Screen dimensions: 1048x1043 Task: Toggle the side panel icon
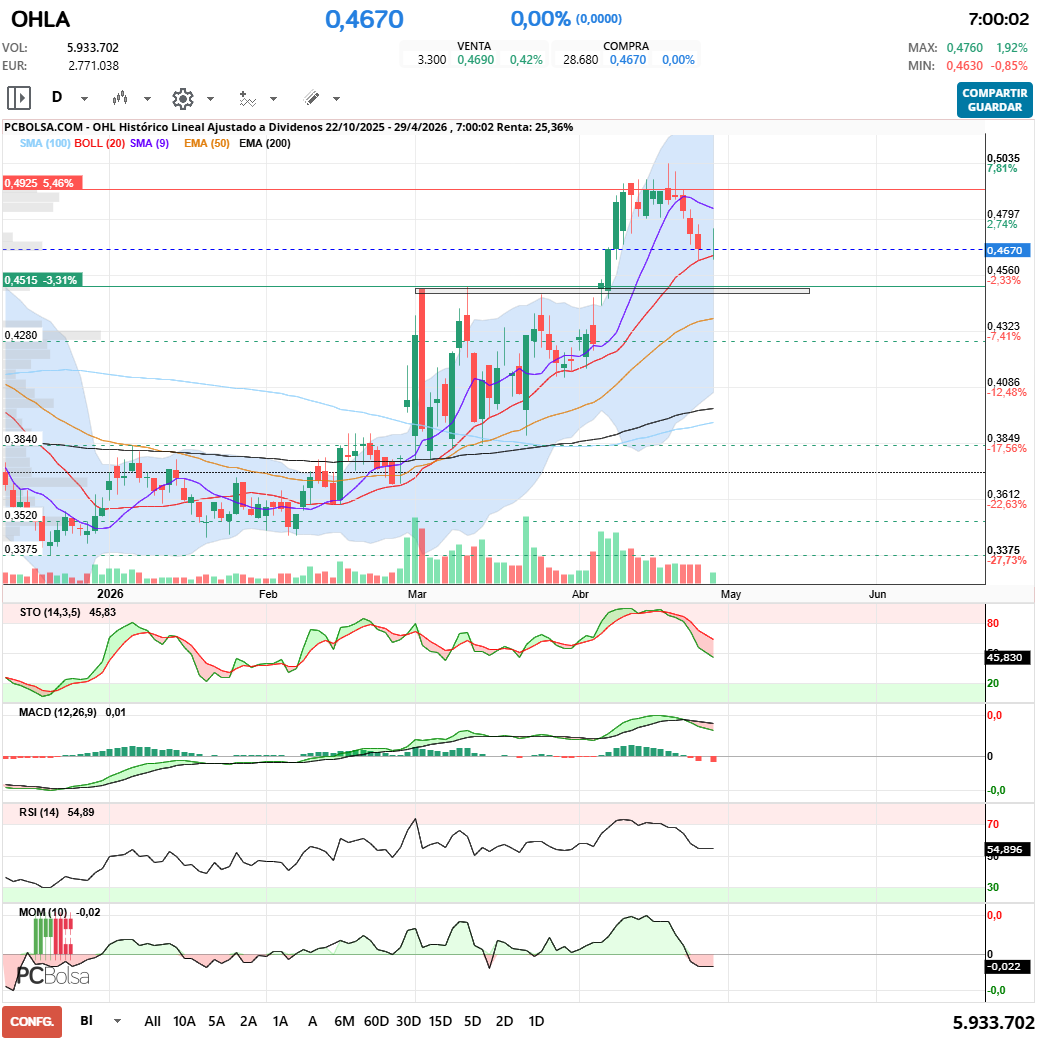[x=19, y=98]
